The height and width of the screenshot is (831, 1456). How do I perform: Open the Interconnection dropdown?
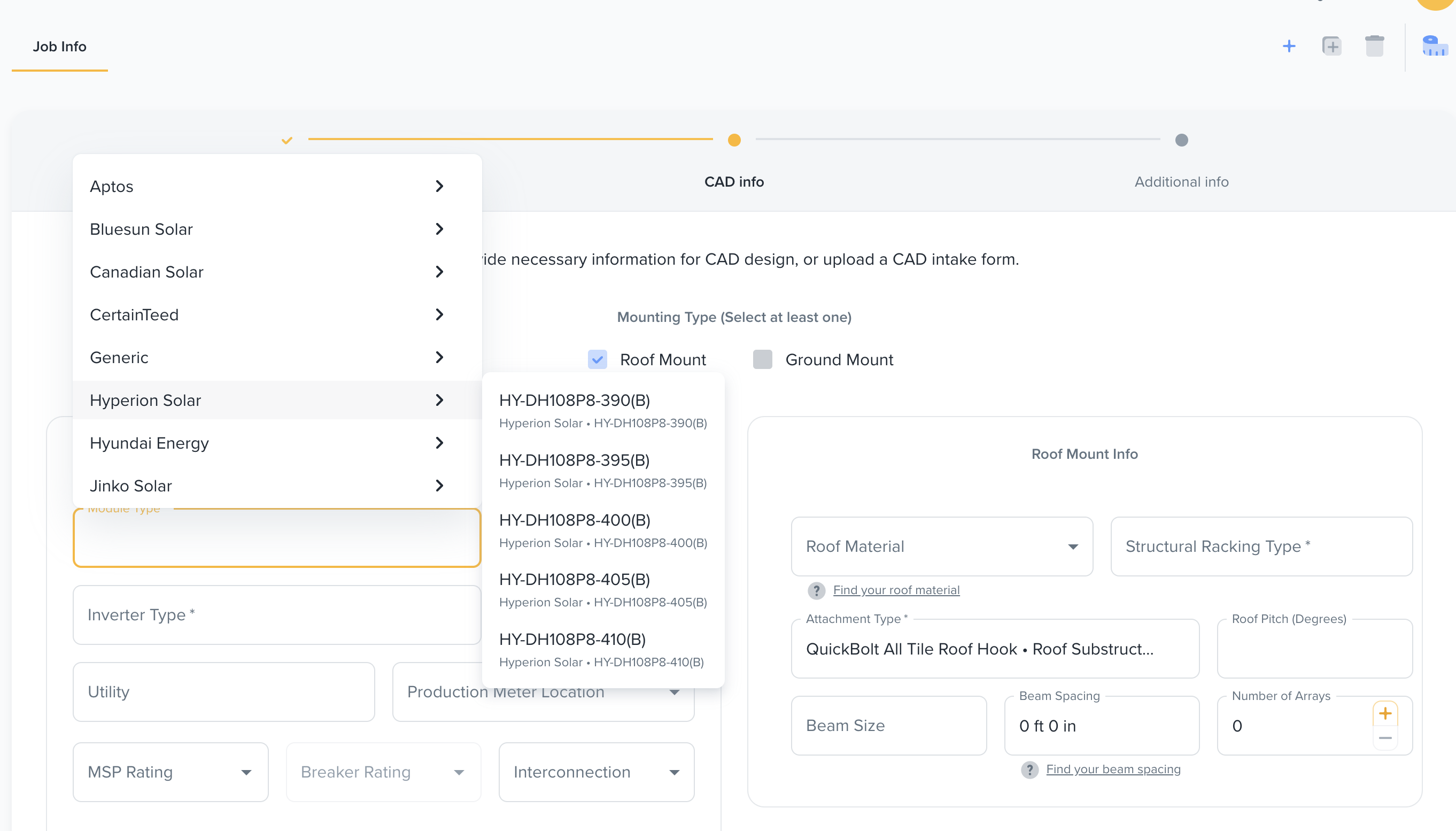pyautogui.click(x=596, y=772)
